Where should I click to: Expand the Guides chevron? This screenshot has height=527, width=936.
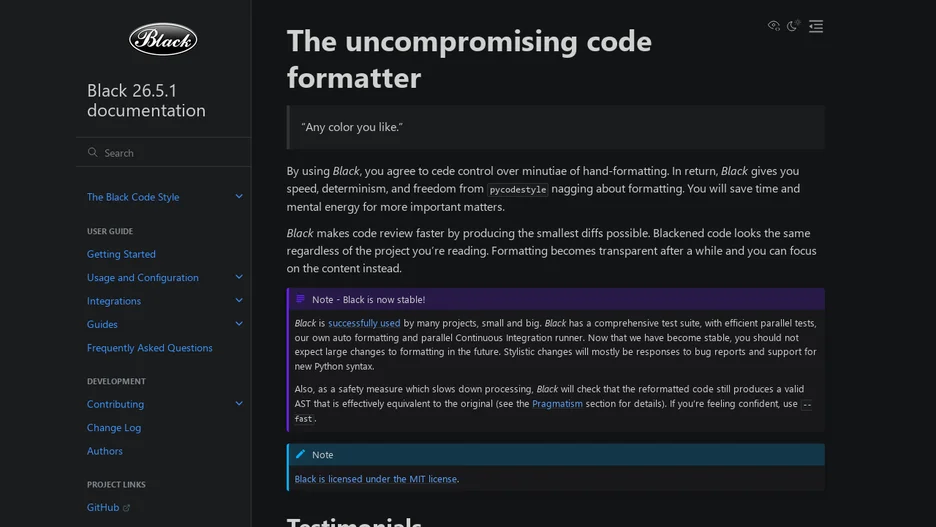click(x=239, y=323)
